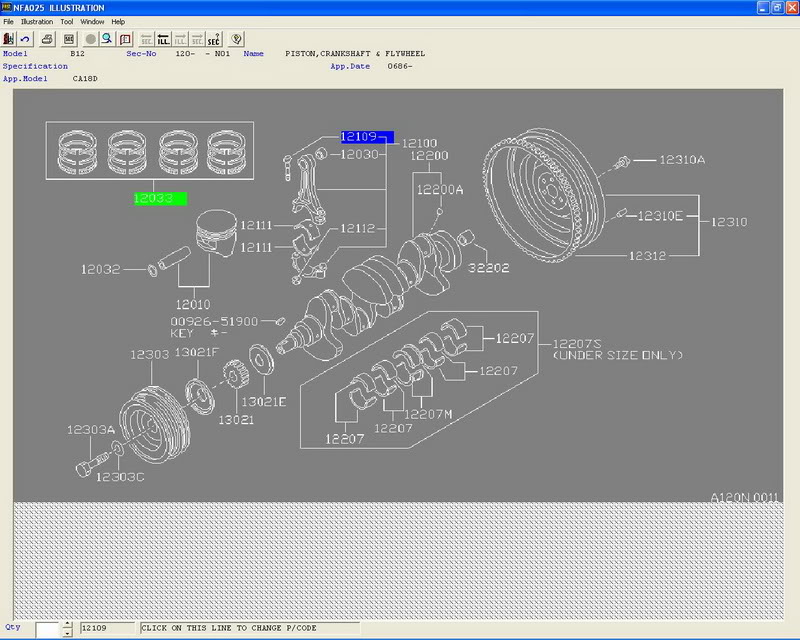Click the magnifier search icon

(x=107, y=39)
